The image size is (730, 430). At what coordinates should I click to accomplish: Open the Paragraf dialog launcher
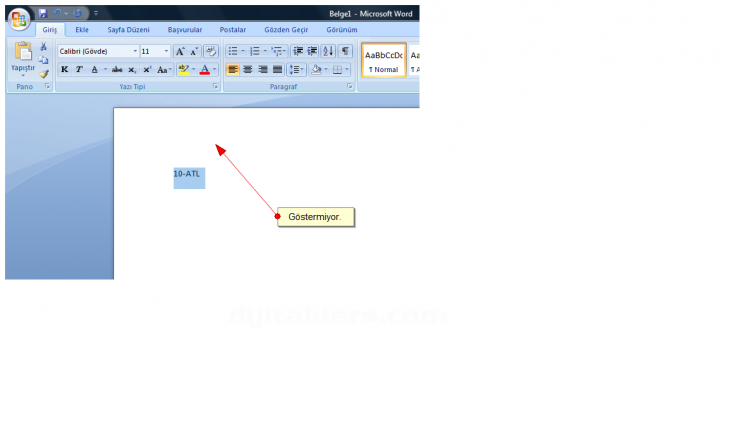pos(349,86)
